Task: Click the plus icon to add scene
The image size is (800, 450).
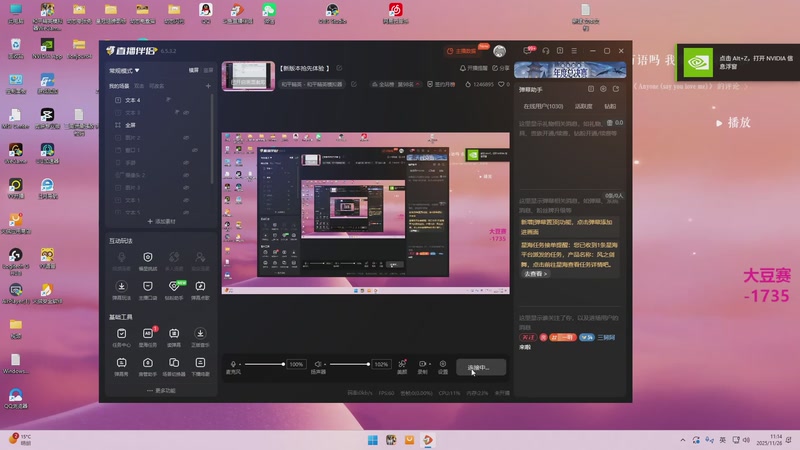Action: (208, 86)
